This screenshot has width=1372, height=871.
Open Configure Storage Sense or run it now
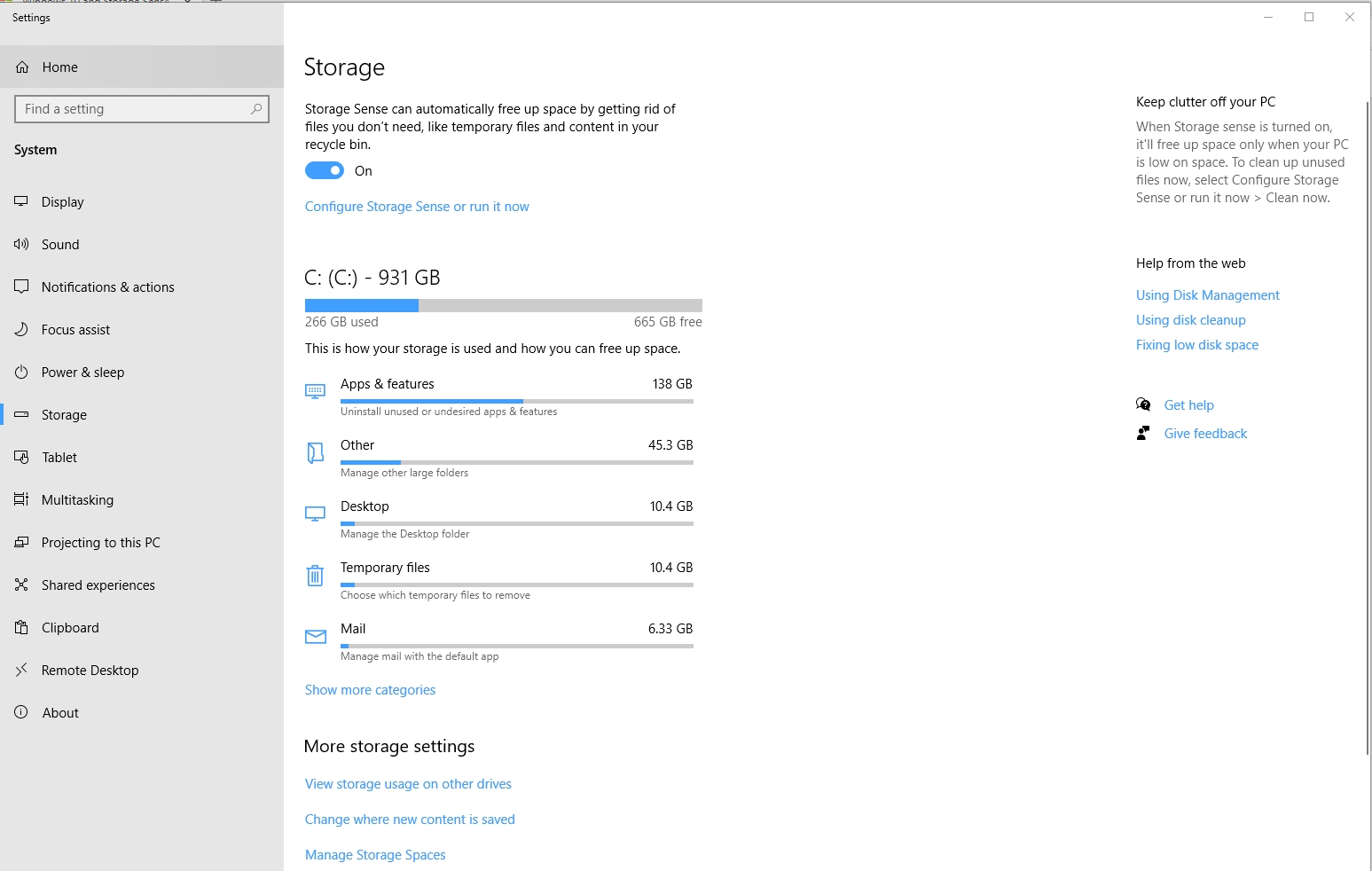(417, 206)
